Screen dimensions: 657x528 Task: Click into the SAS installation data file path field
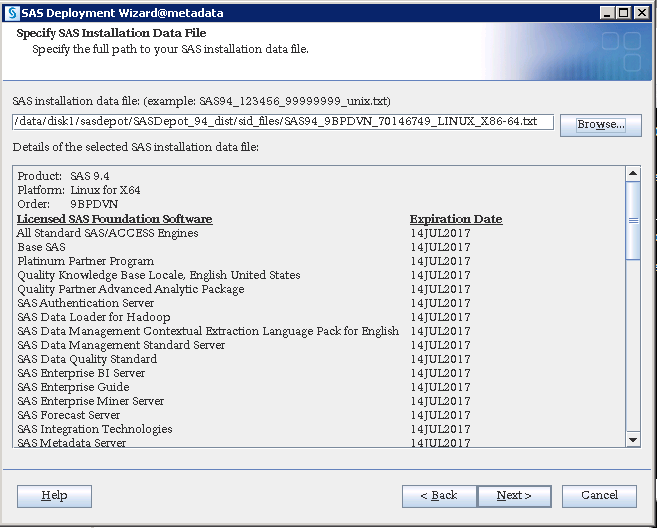(283, 122)
